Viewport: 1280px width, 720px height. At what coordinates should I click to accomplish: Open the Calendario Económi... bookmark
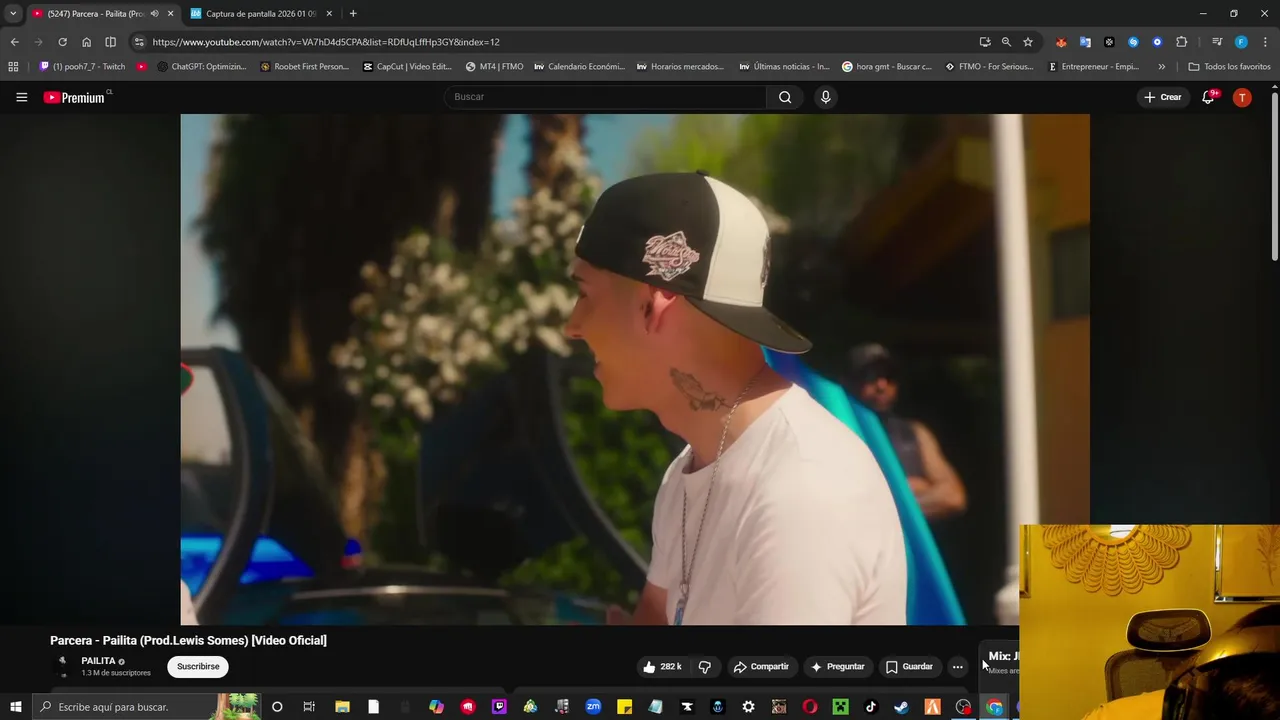tap(580, 67)
